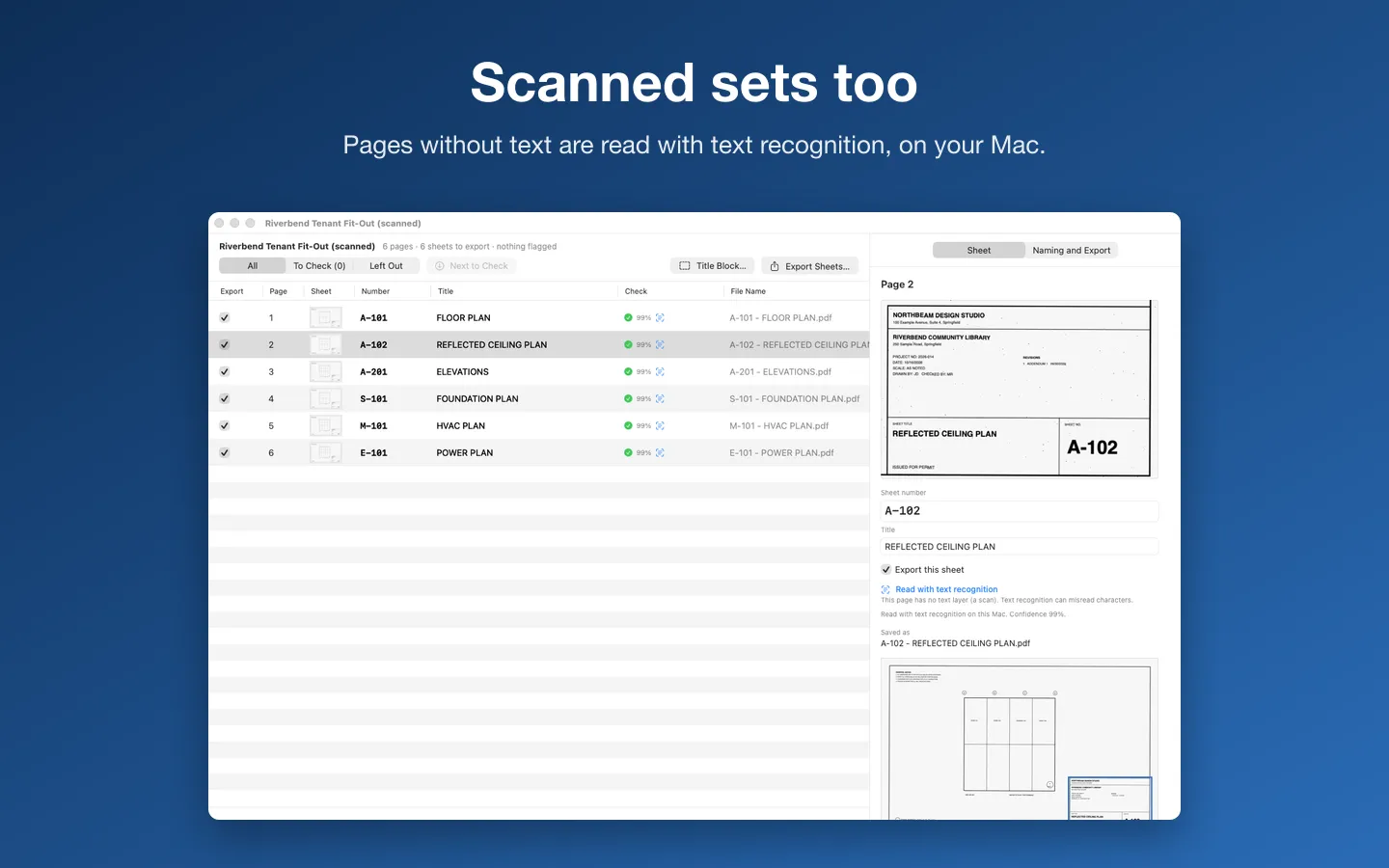This screenshot has width=1389, height=868.
Task: Click the "S-101 - FOUNDATION PLAN.pdf" file name
Action: click(x=795, y=398)
